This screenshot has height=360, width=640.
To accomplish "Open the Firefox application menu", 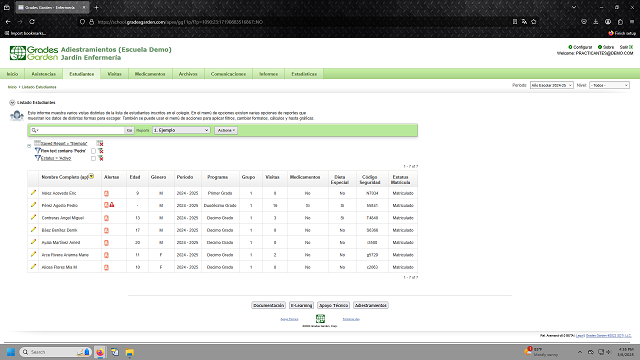I will click(x=632, y=22).
